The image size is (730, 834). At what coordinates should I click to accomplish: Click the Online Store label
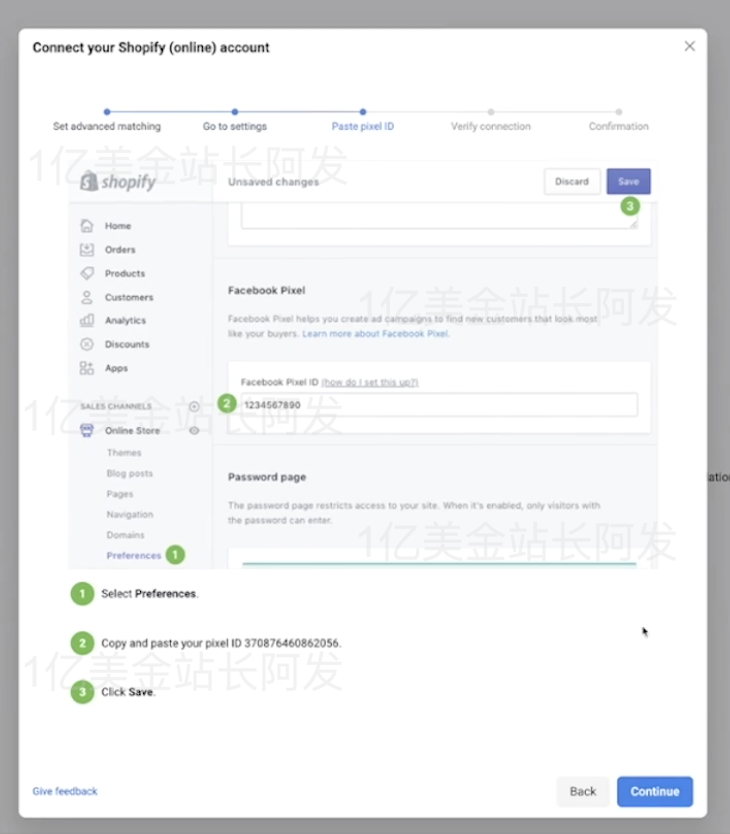132,430
